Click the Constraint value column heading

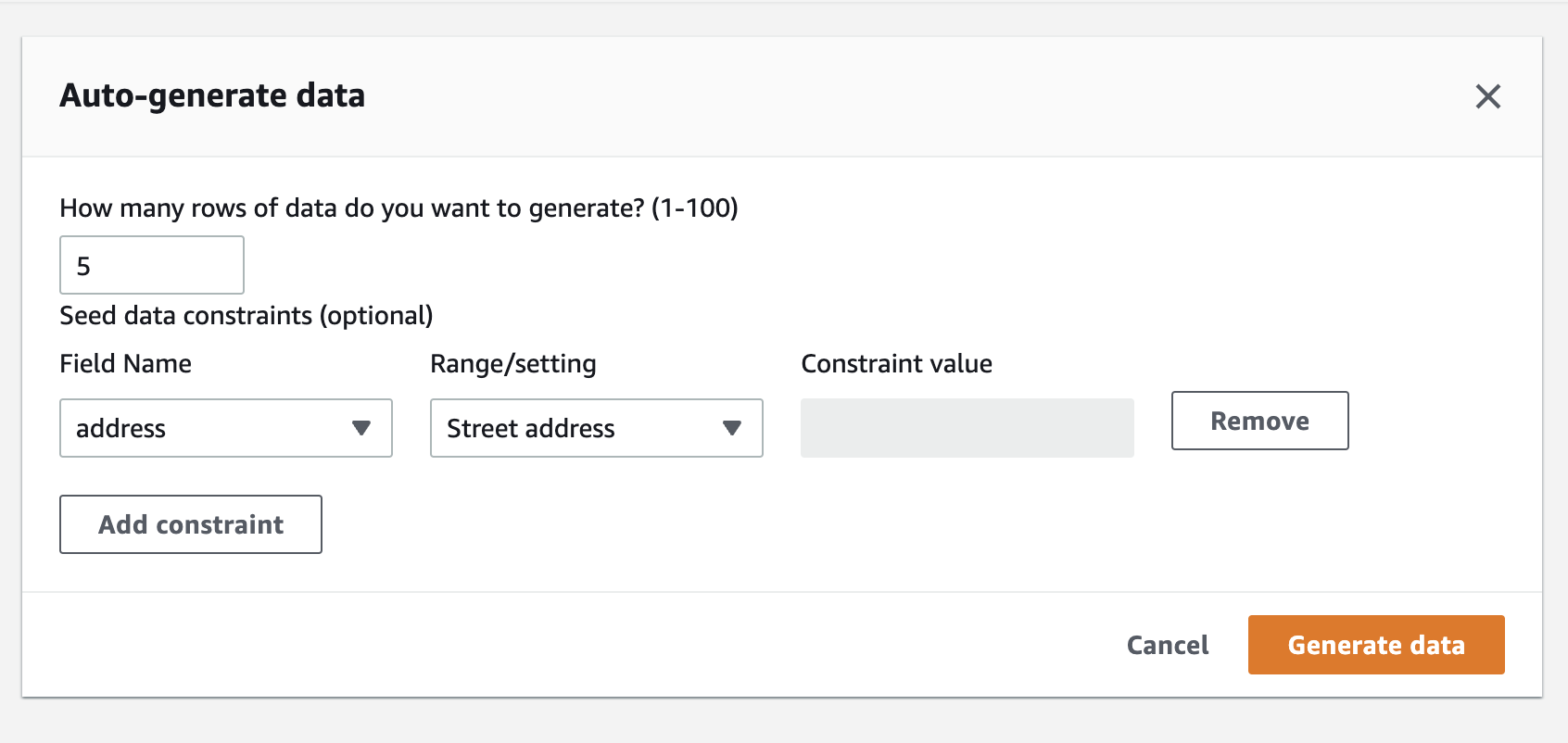point(896,363)
